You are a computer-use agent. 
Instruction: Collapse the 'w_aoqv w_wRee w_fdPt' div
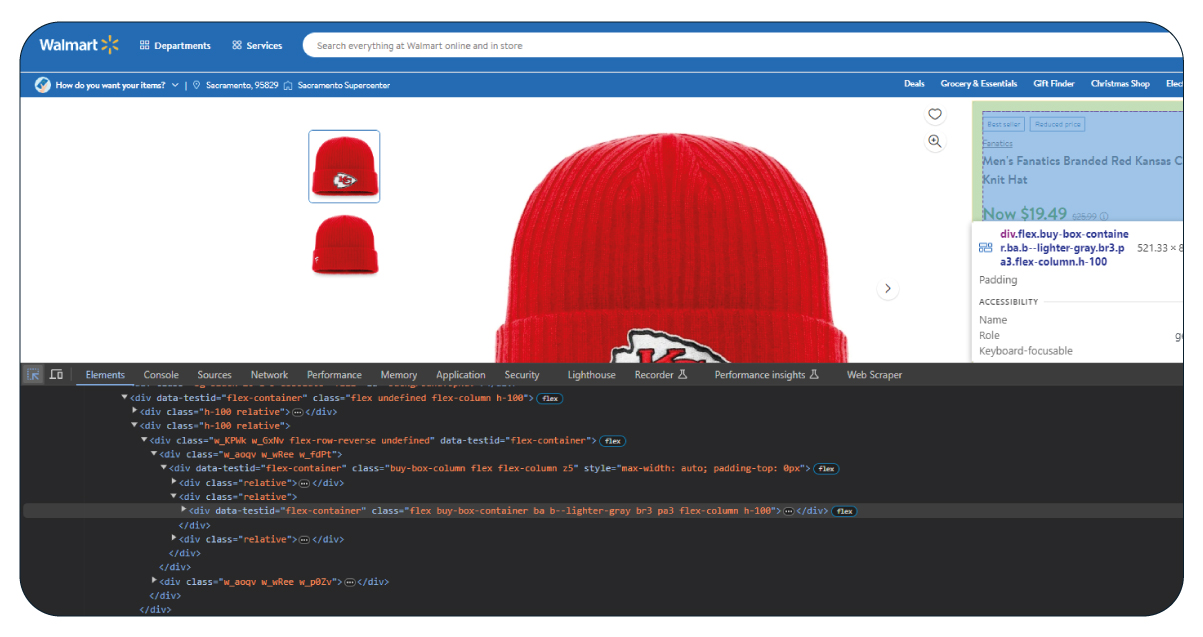[x=155, y=454]
